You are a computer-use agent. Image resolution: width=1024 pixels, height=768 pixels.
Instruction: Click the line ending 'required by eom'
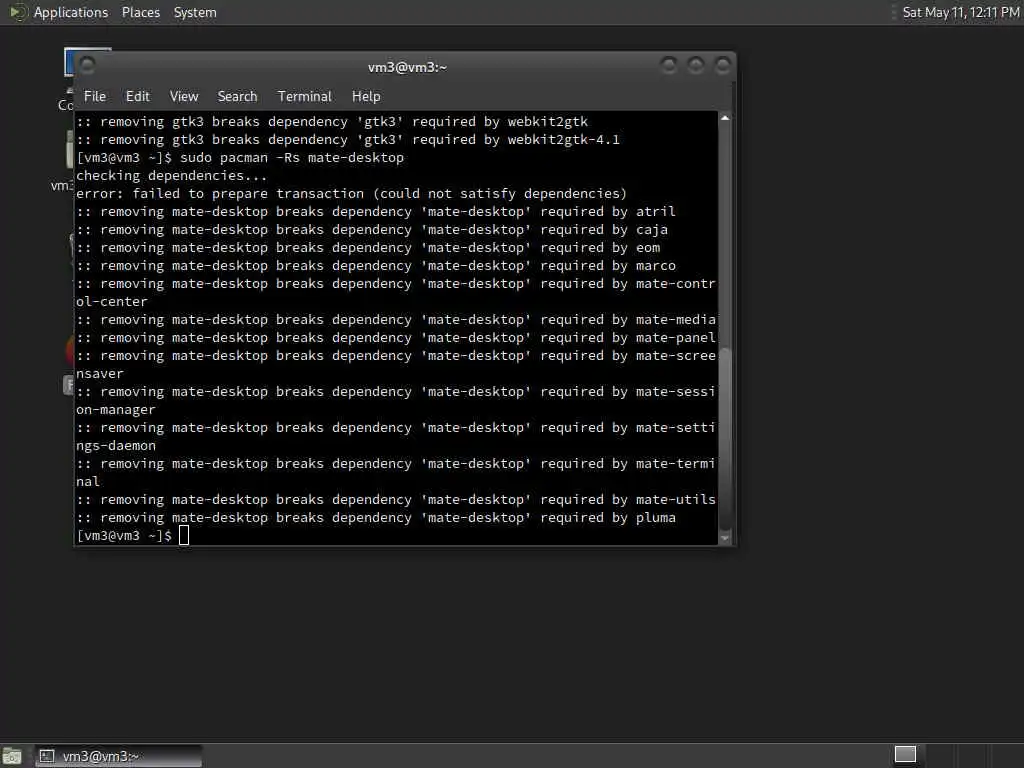pyautogui.click(x=368, y=248)
